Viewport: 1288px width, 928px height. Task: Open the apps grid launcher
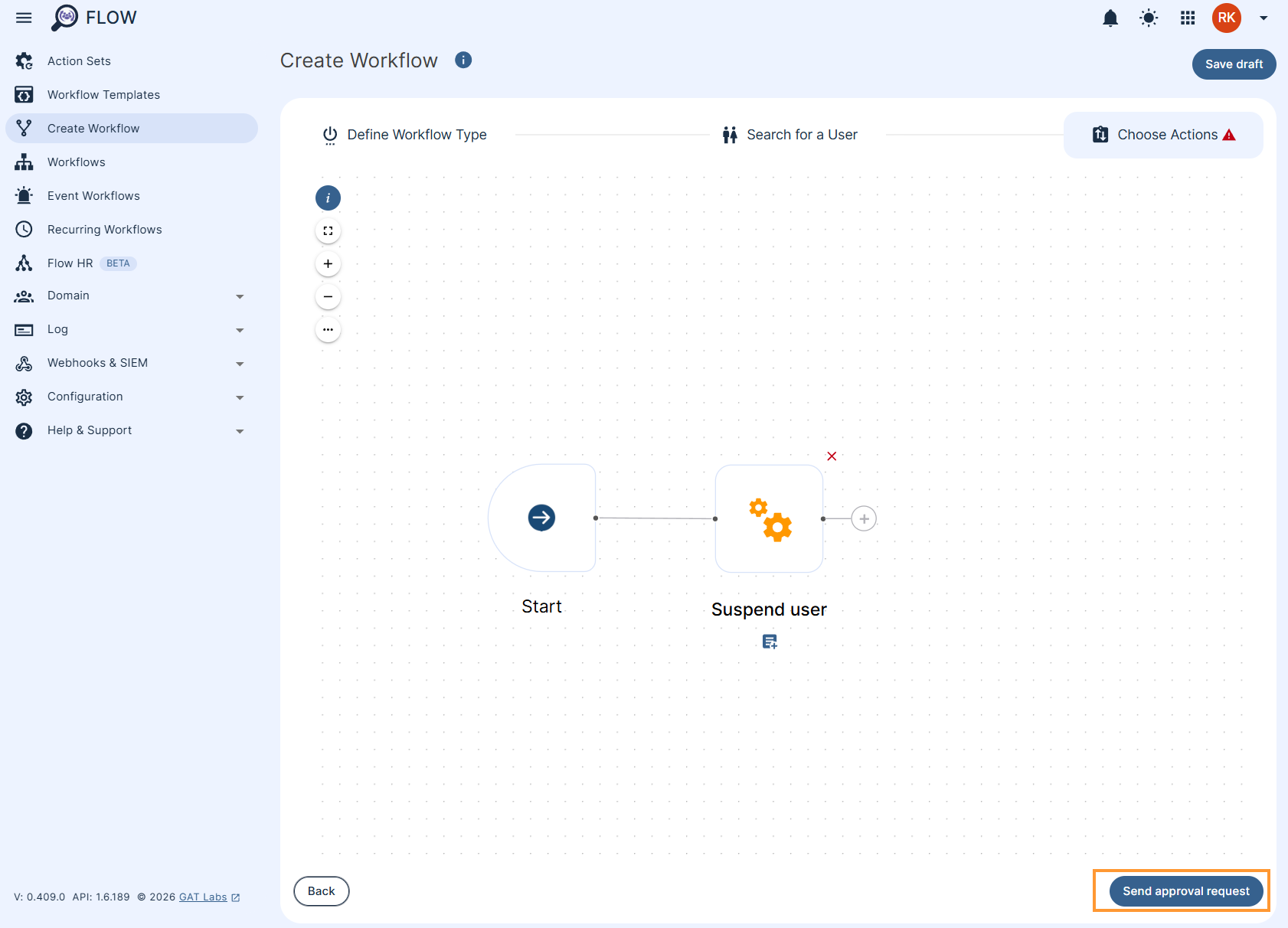(x=1187, y=18)
